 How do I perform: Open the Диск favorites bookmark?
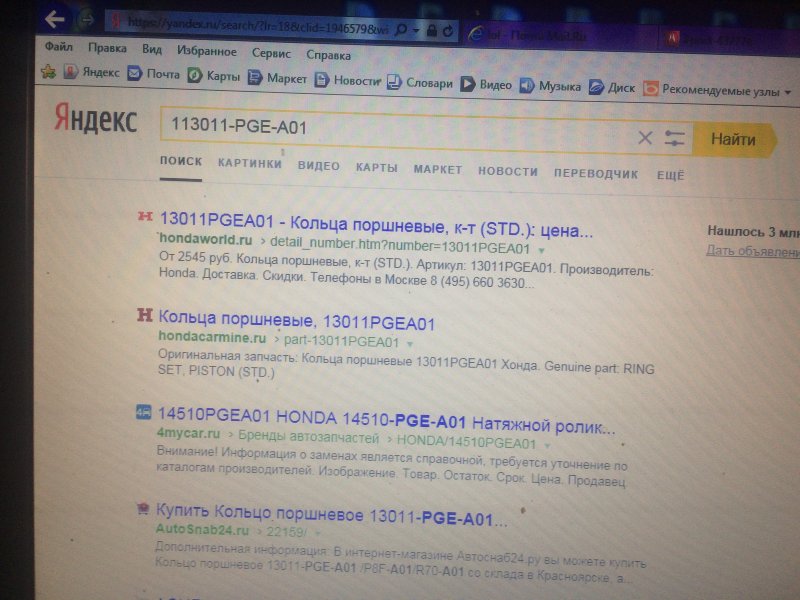612,88
